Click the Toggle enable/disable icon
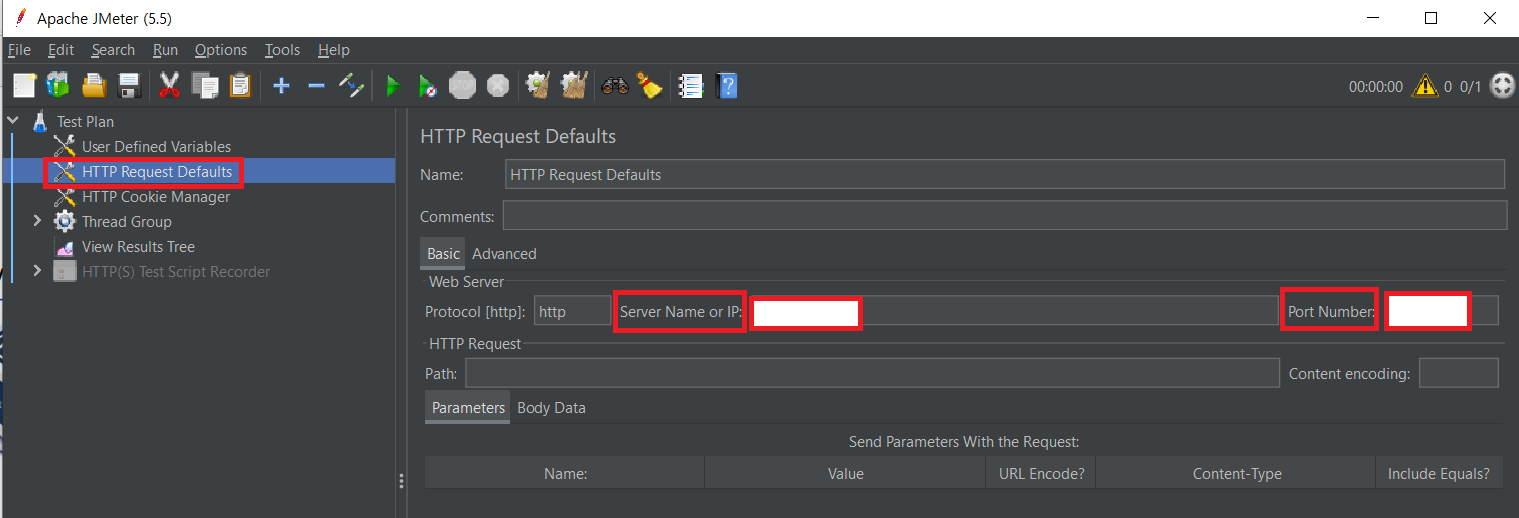 [351, 86]
